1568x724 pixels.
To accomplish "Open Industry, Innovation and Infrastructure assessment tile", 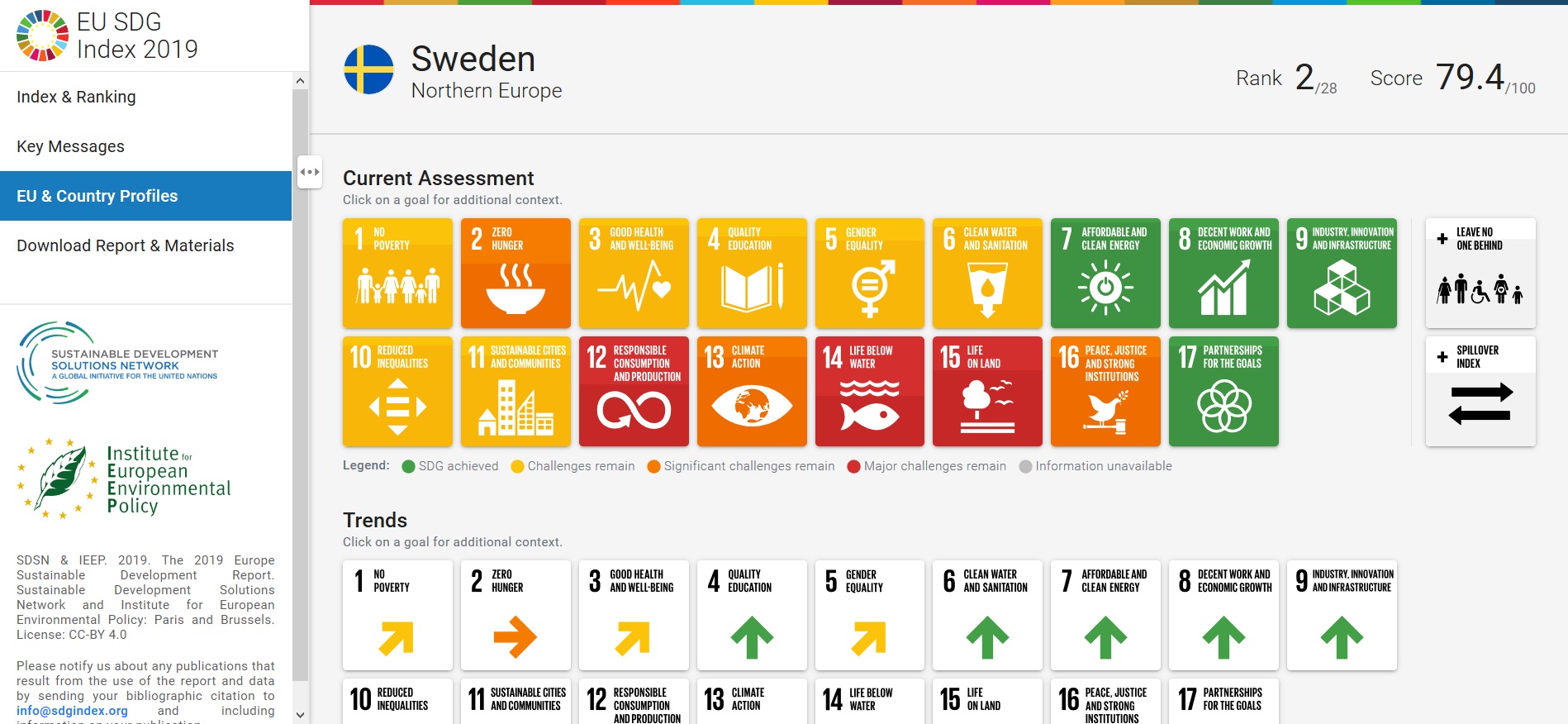I will [x=1342, y=274].
